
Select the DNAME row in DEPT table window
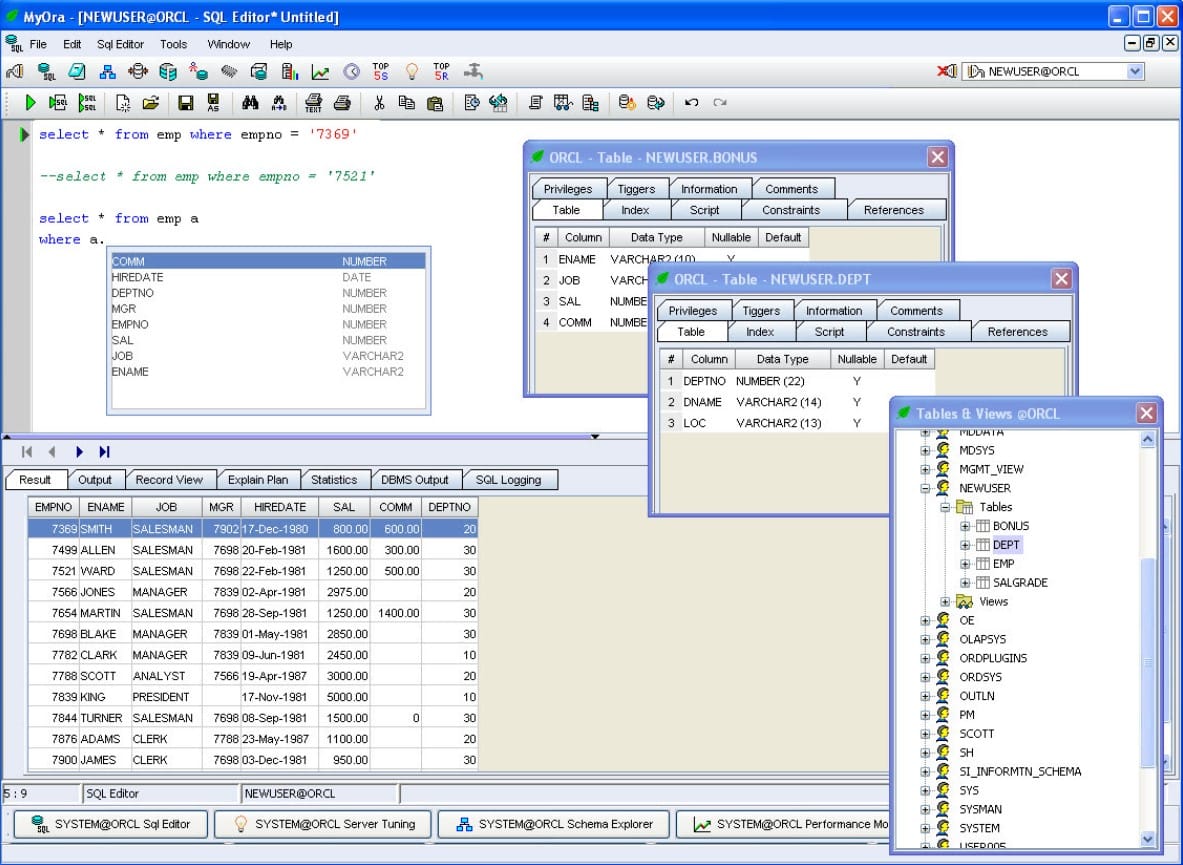pyautogui.click(x=797, y=402)
